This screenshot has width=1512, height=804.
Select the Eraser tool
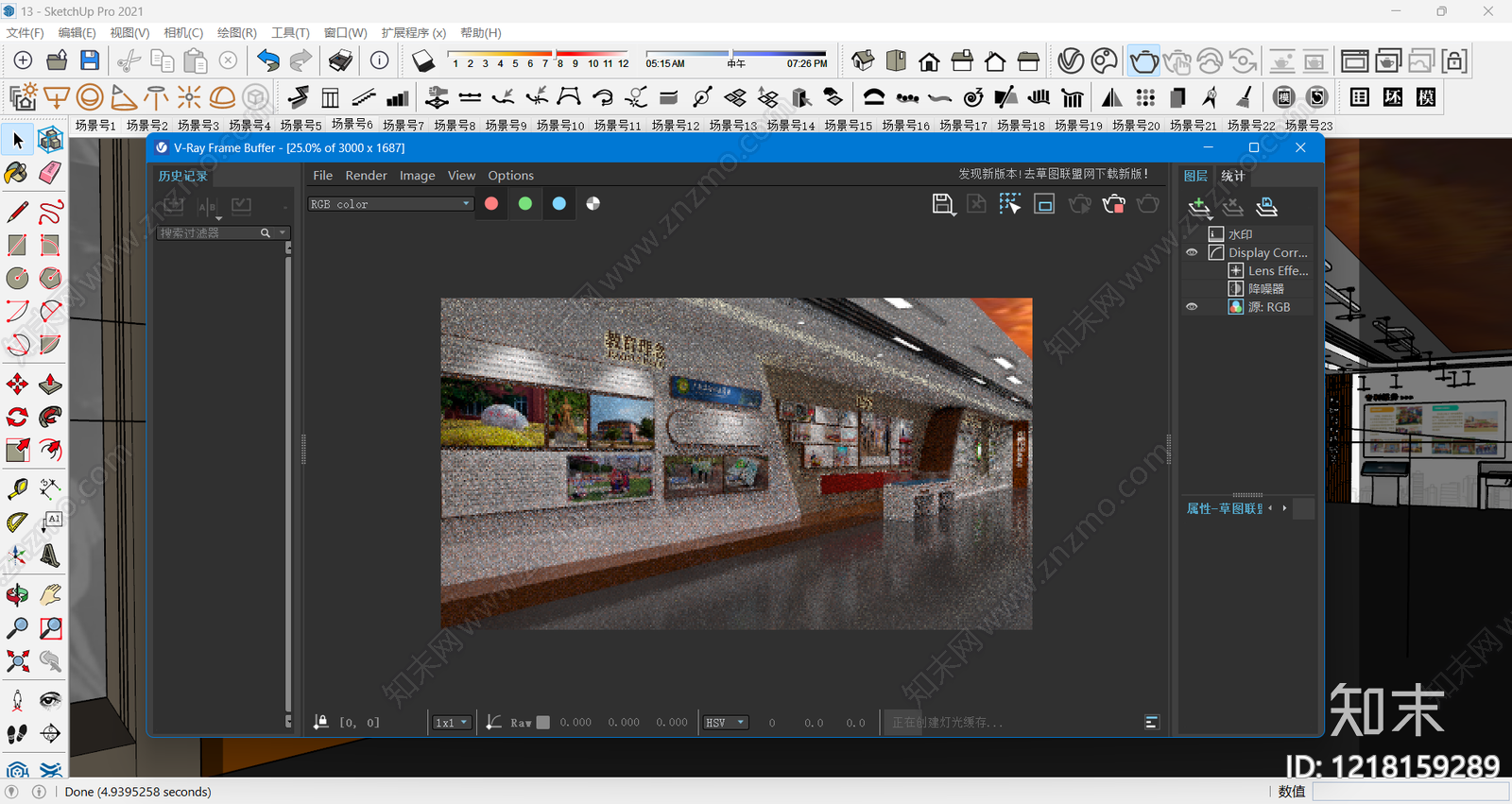[50, 172]
